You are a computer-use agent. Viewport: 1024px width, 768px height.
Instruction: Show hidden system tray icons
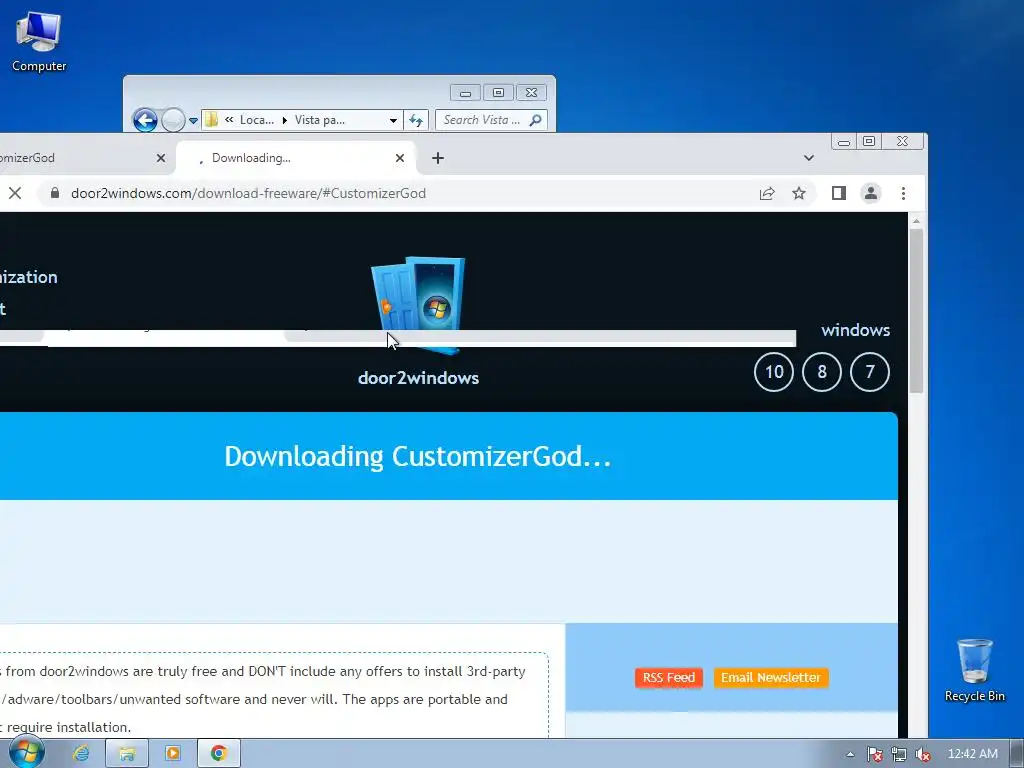coord(850,754)
